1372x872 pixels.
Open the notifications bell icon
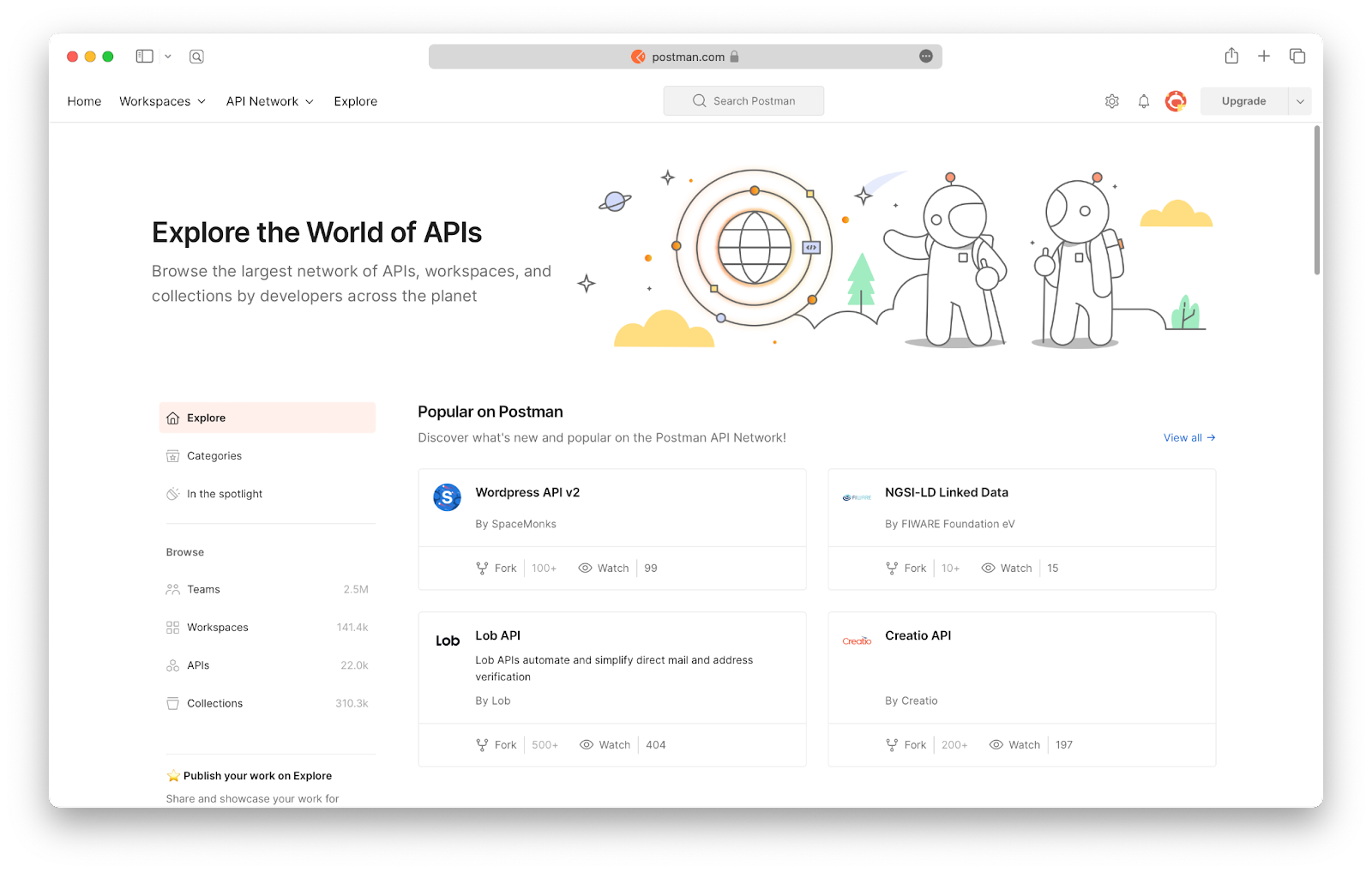(1144, 101)
